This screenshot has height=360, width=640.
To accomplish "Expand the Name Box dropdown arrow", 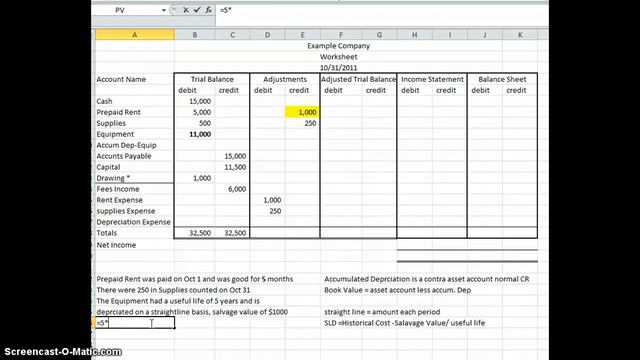I will click(x=164, y=10).
